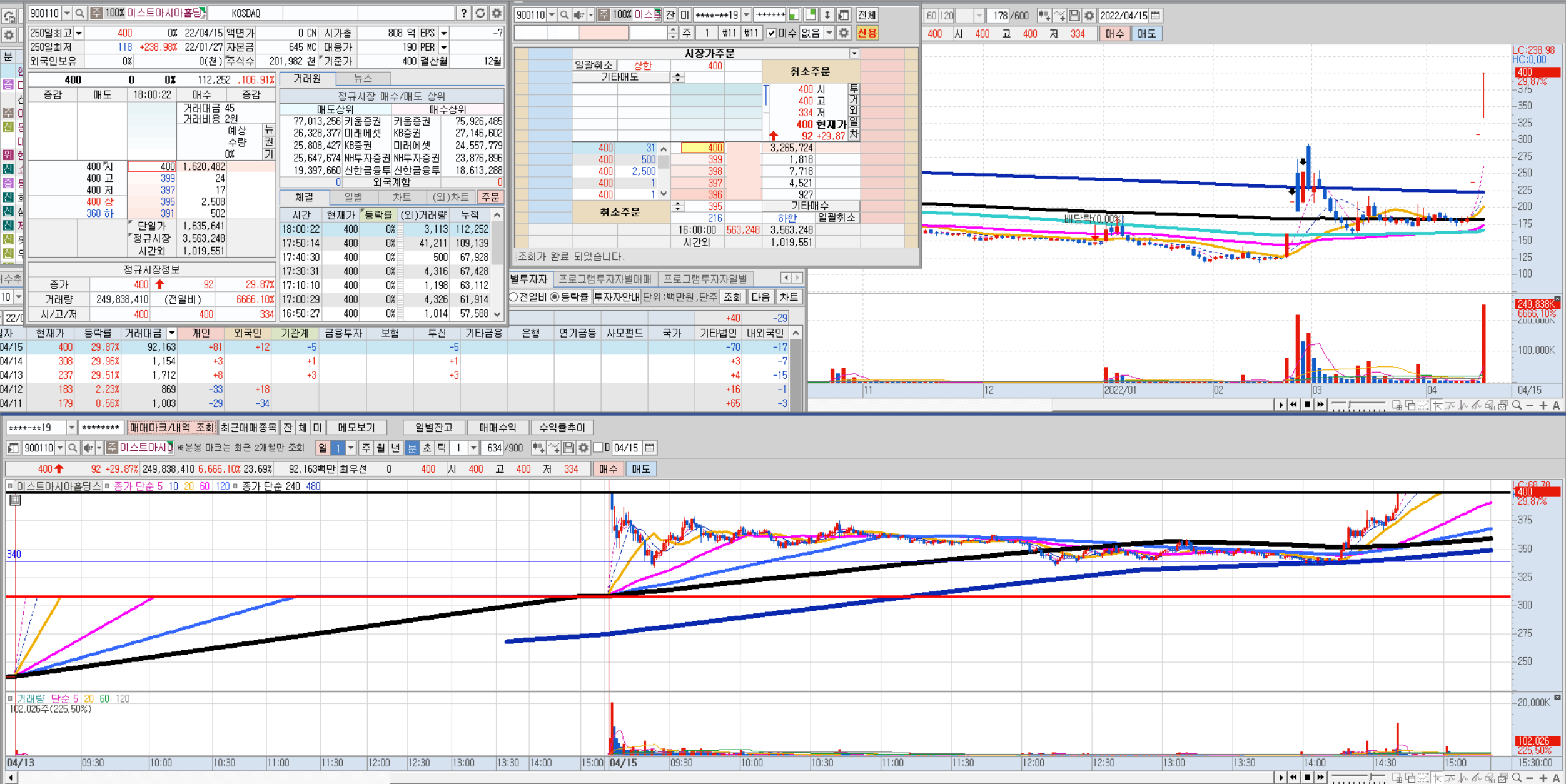Open settings gear in quote window header
This screenshot has height=784, width=1566.
coord(496,13)
